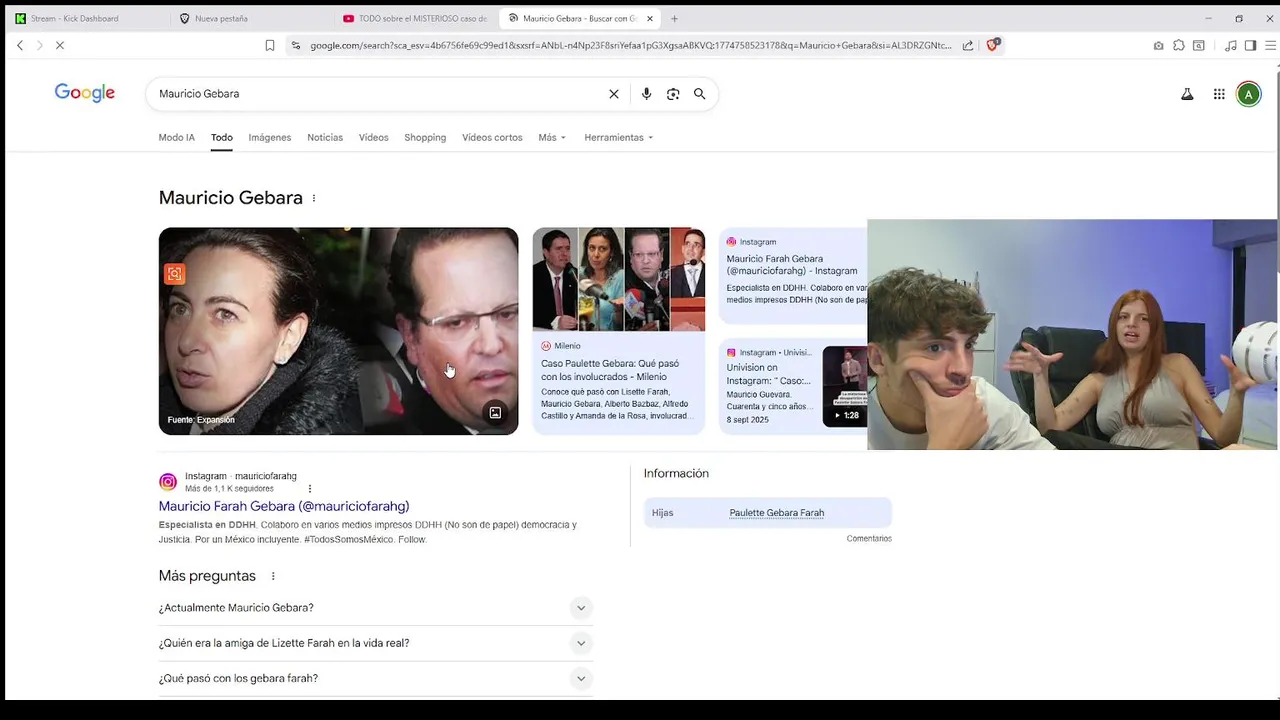Click the Lens search icon on large photo
Image resolution: width=1280 pixels, height=720 pixels.
(x=174, y=273)
